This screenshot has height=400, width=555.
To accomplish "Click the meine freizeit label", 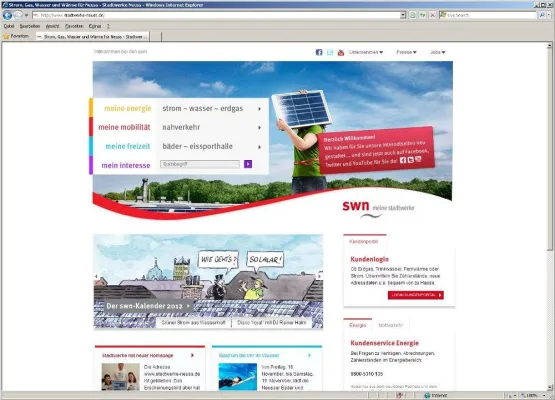I will click(x=128, y=146).
